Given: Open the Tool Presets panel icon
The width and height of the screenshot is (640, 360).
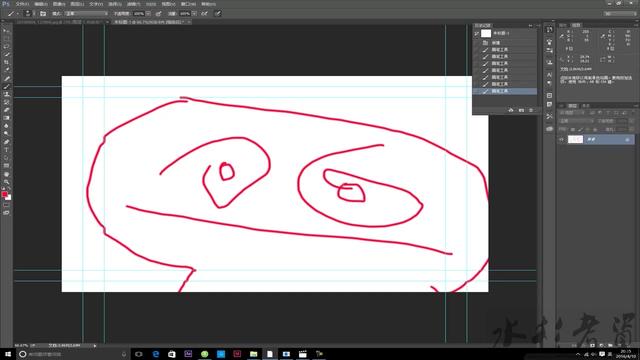Looking at the screenshot, I should [x=549, y=116].
